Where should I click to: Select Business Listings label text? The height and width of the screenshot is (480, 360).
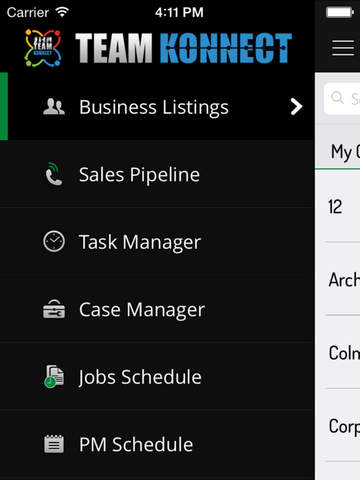154,108
